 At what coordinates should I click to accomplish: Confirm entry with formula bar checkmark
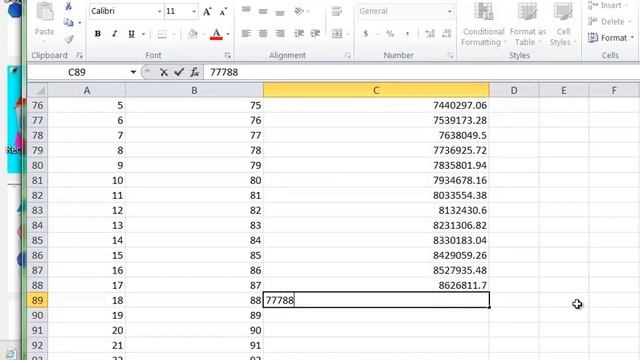click(x=179, y=73)
